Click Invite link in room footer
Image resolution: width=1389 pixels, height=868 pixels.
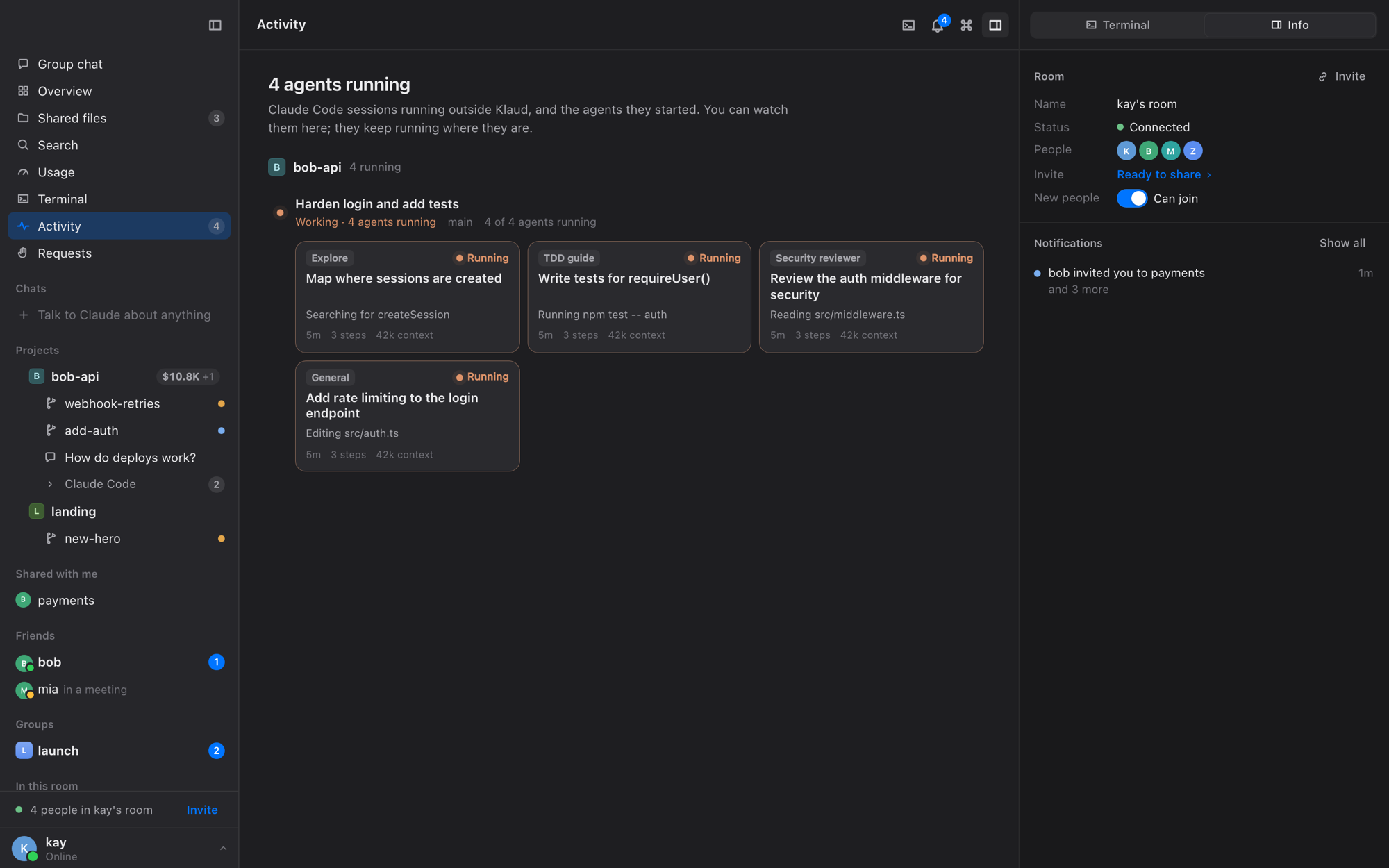tap(202, 810)
